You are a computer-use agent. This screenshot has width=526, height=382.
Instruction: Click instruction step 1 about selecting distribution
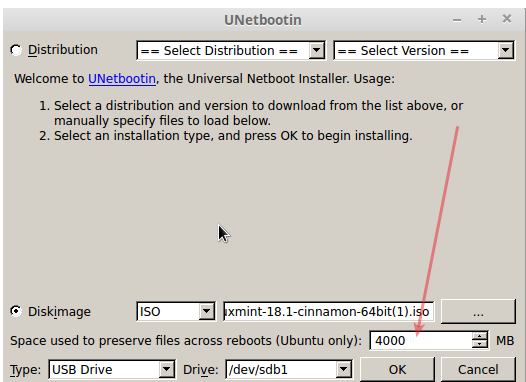(251, 113)
